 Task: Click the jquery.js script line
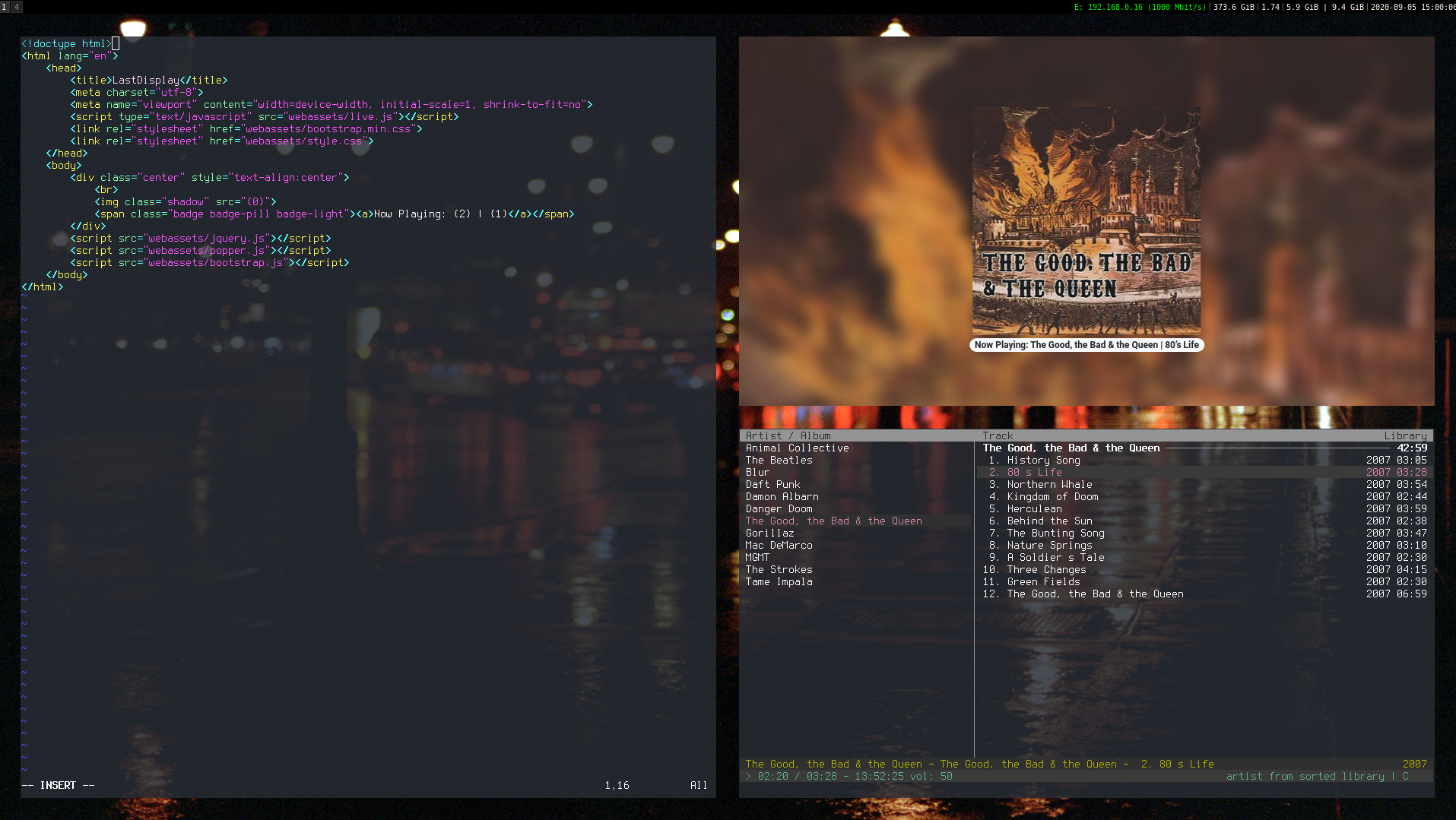[x=201, y=239]
